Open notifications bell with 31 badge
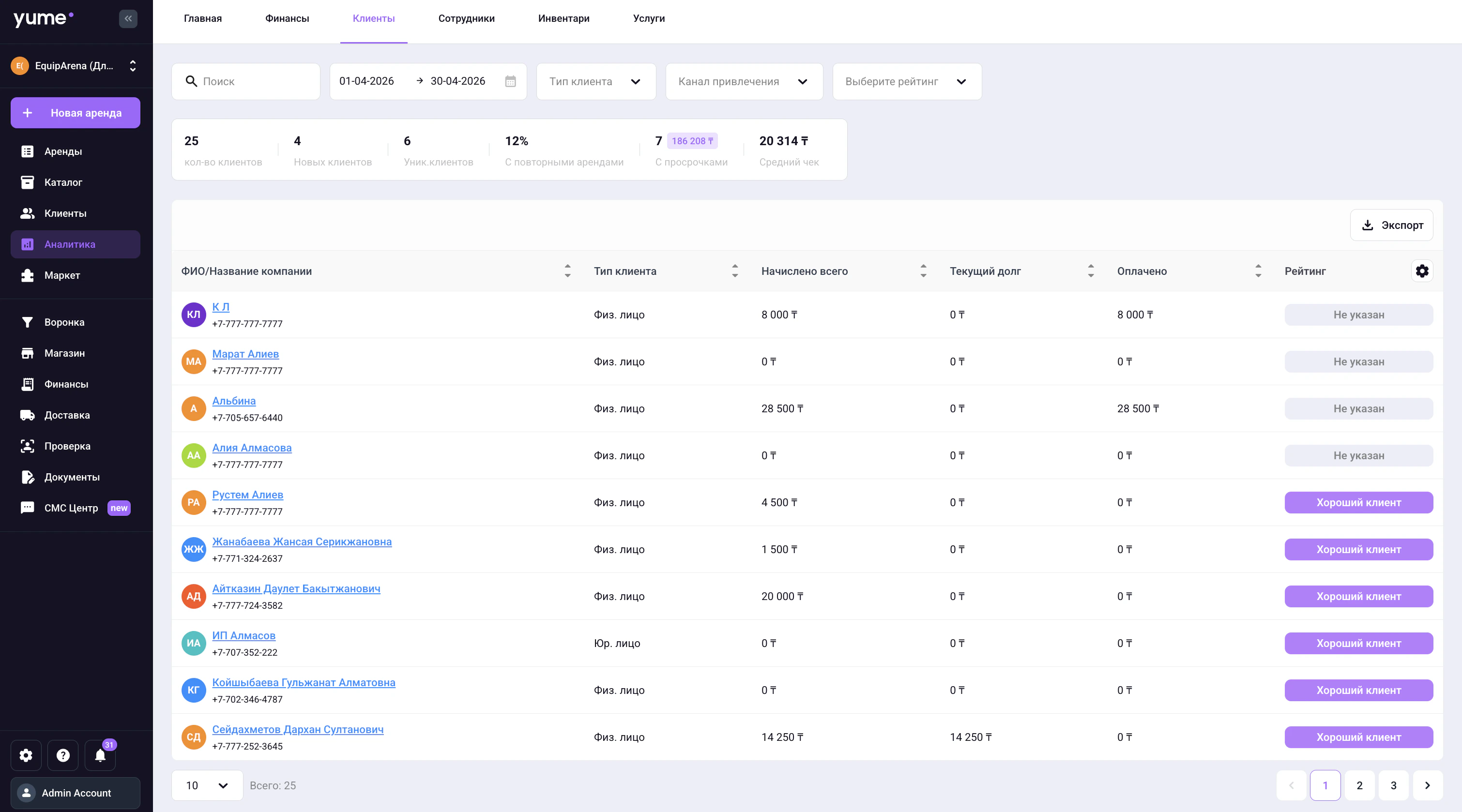The height and width of the screenshot is (812, 1462). coord(100,755)
